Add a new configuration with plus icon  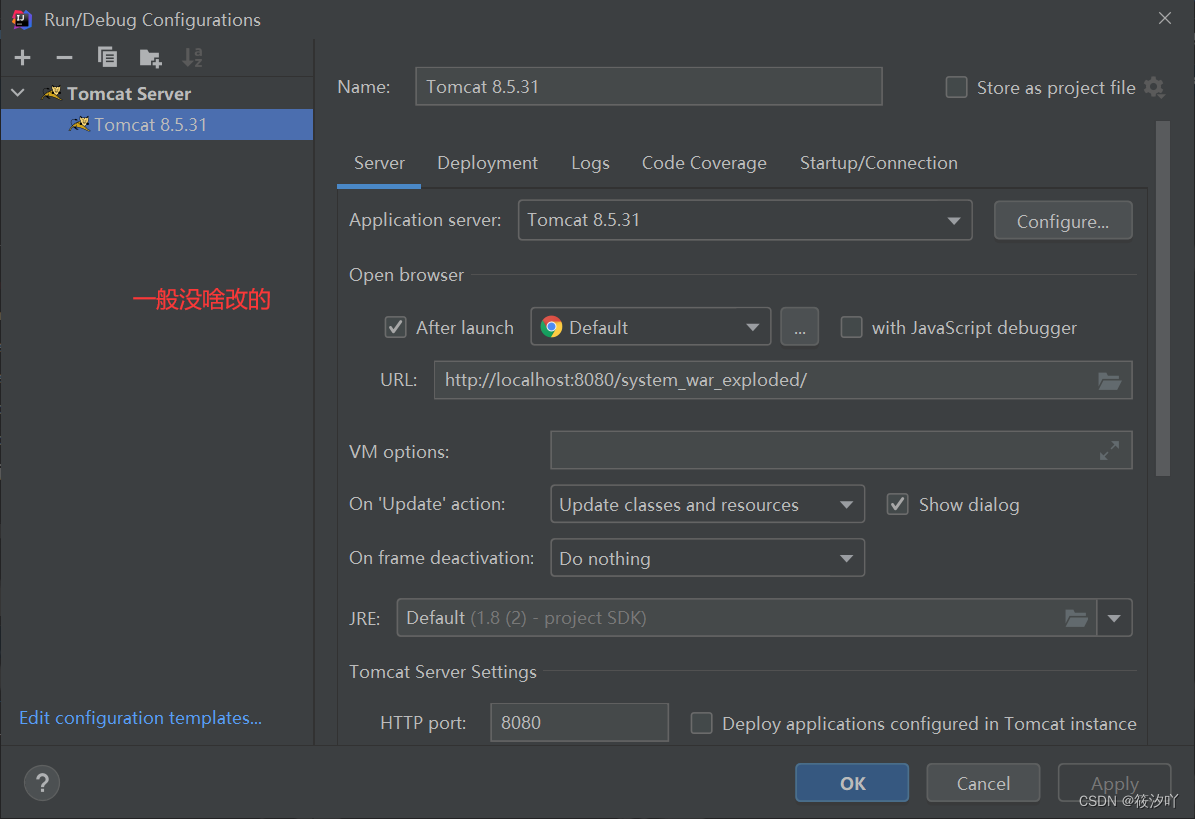click(22, 57)
